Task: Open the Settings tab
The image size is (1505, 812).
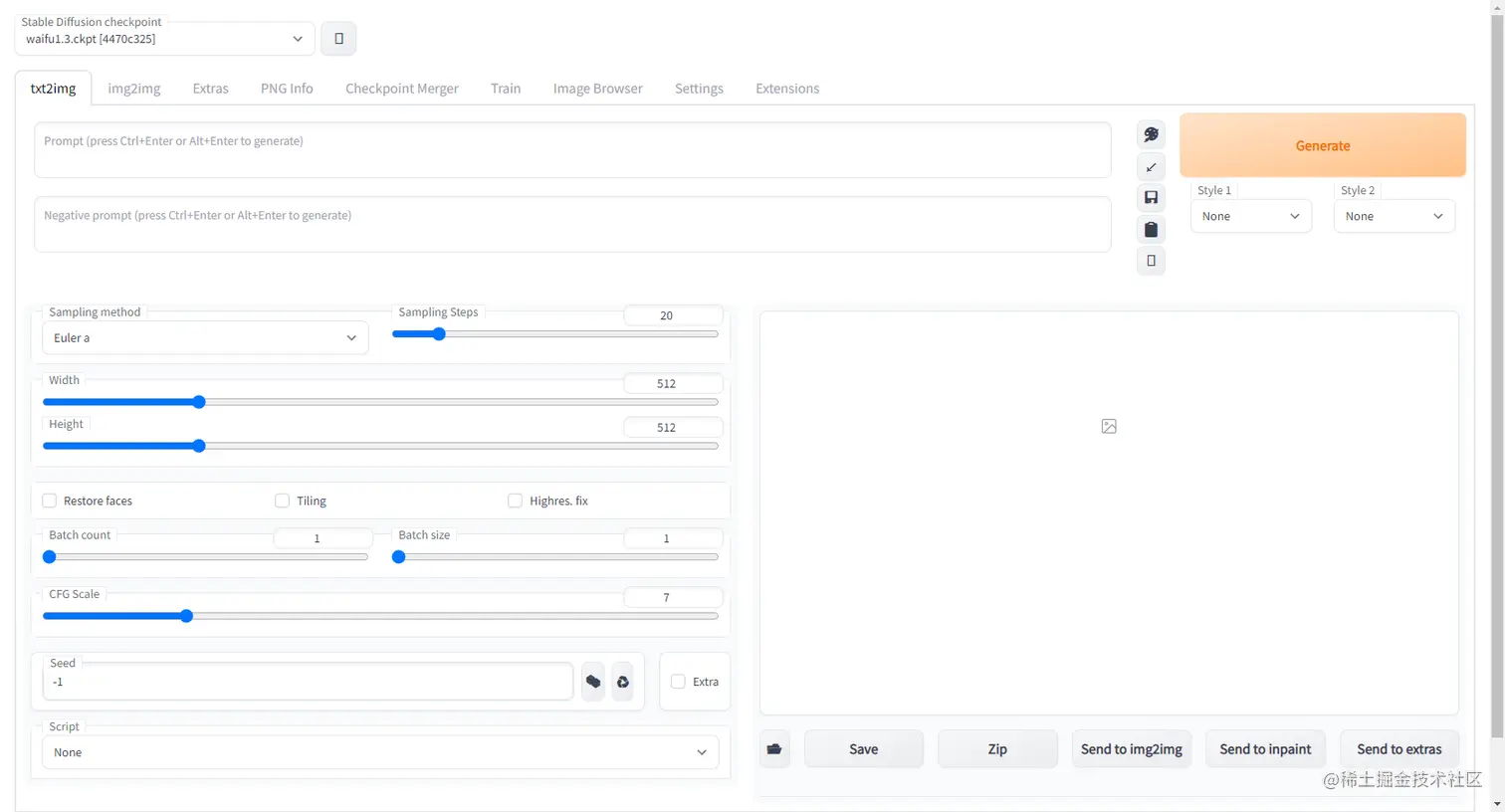Action: tap(699, 88)
